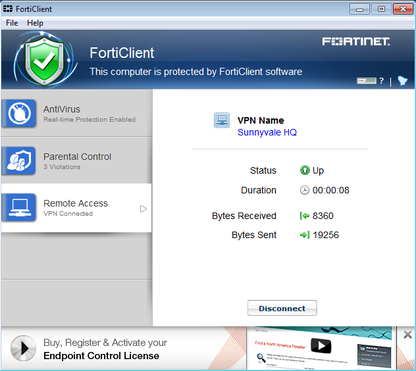Click the green Up status arrow icon
Viewport: 416px width, 371px height.
pos(305,170)
